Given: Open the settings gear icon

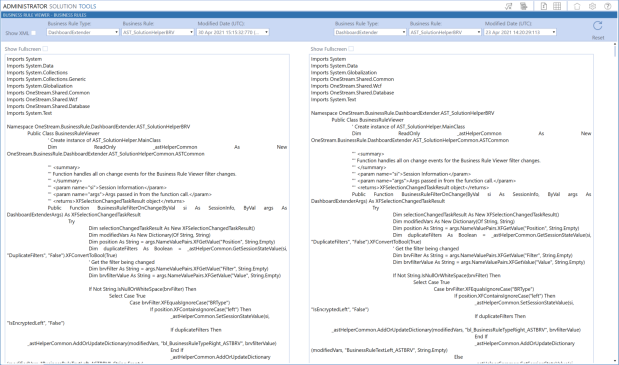Looking at the screenshot, I should pyautogui.click(x=592, y=6).
